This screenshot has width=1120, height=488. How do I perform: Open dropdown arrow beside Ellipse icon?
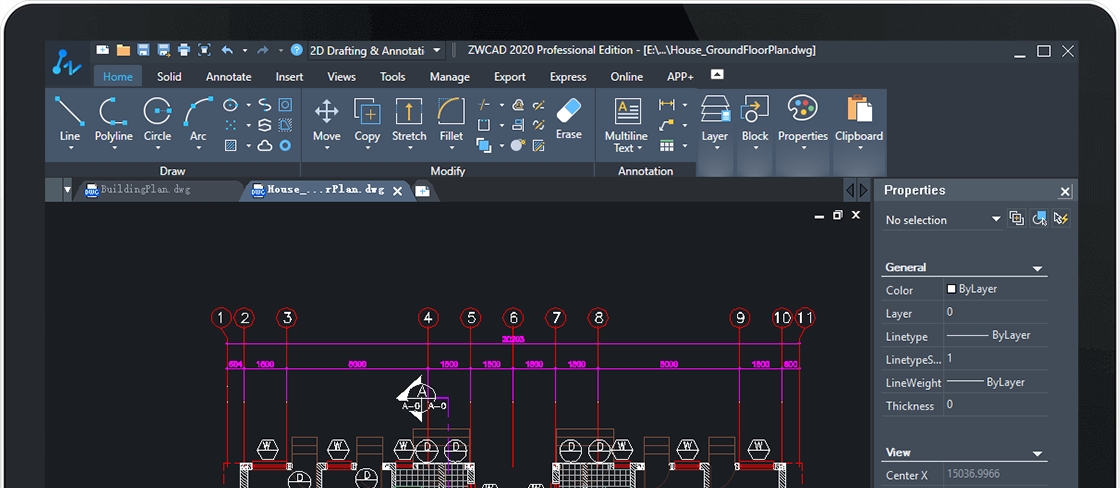(x=249, y=105)
